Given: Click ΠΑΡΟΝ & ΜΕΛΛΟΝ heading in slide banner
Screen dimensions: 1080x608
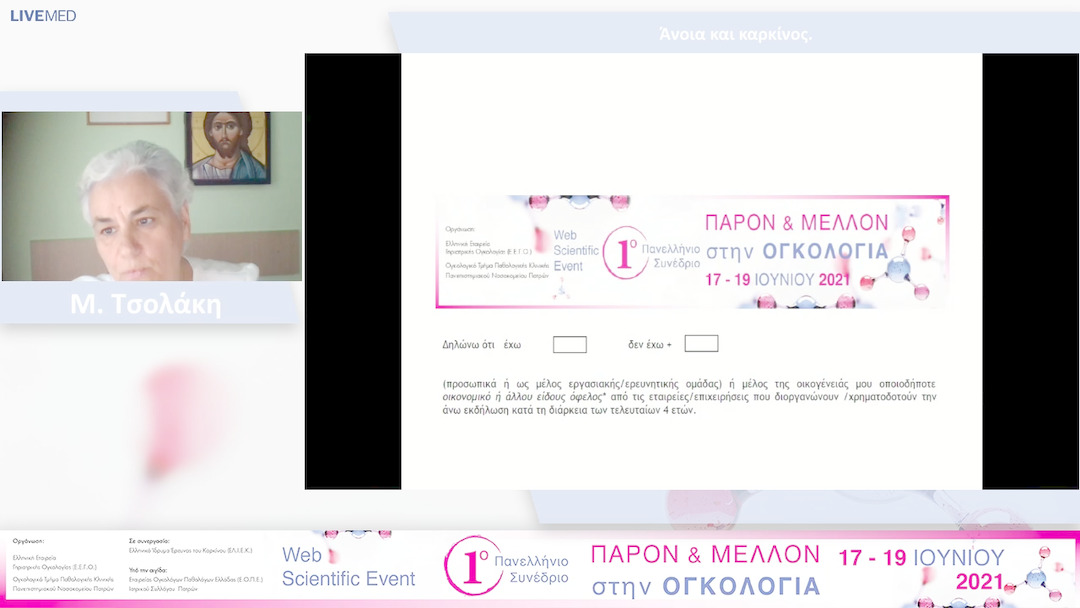Looking at the screenshot, I should [x=796, y=222].
